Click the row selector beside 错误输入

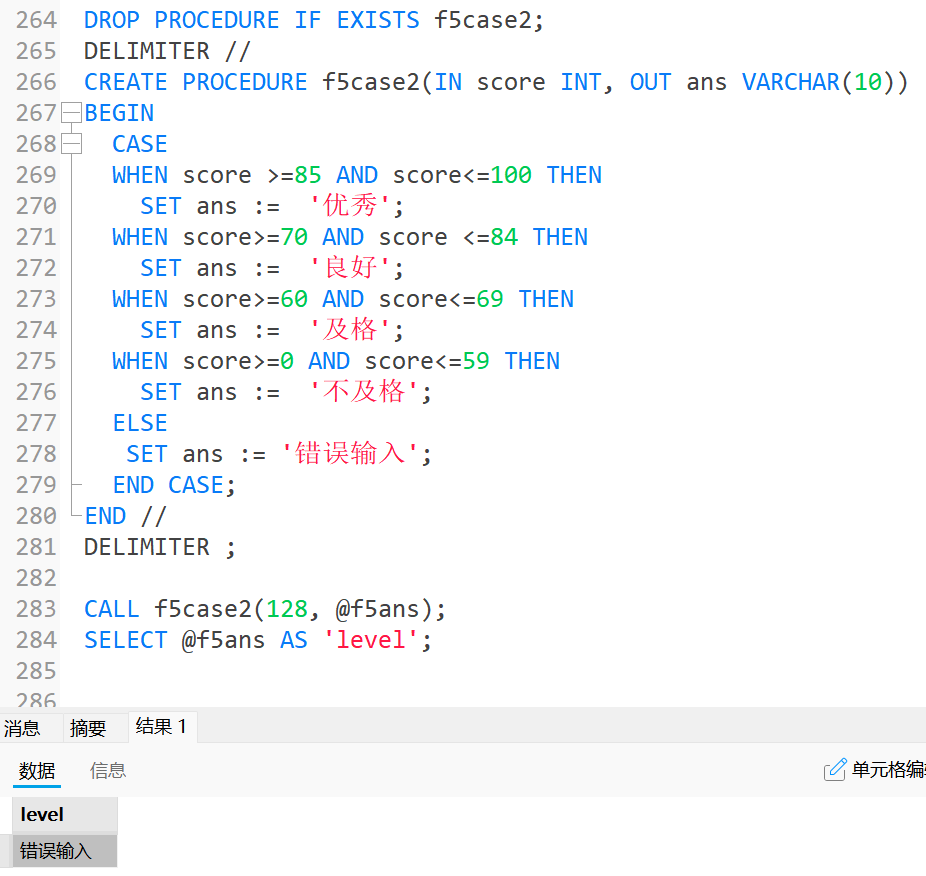point(6,851)
